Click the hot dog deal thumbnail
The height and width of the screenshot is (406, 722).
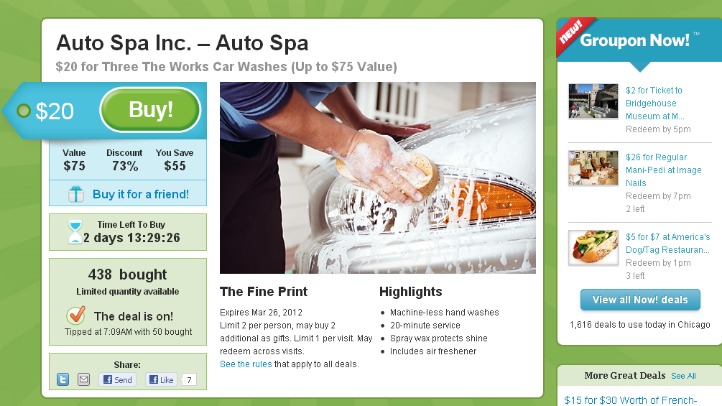coord(593,248)
